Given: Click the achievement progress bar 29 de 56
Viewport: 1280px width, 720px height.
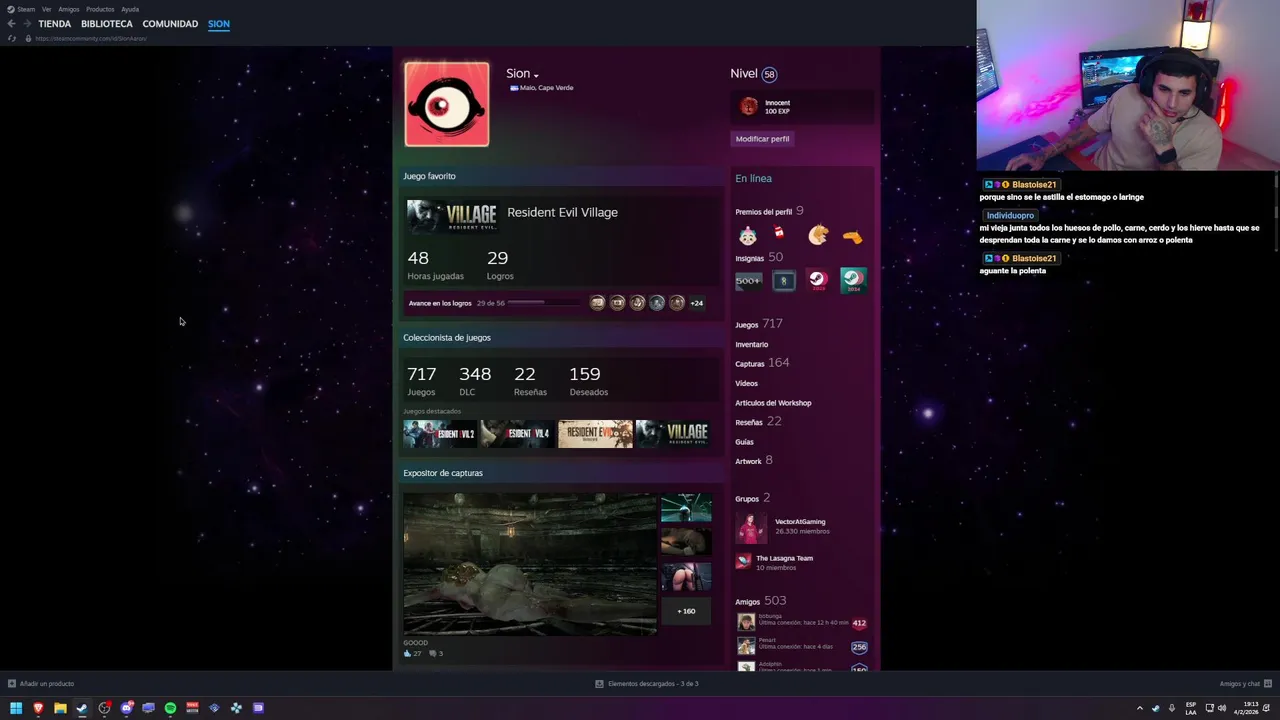Looking at the screenshot, I should click(x=544, y=303).
